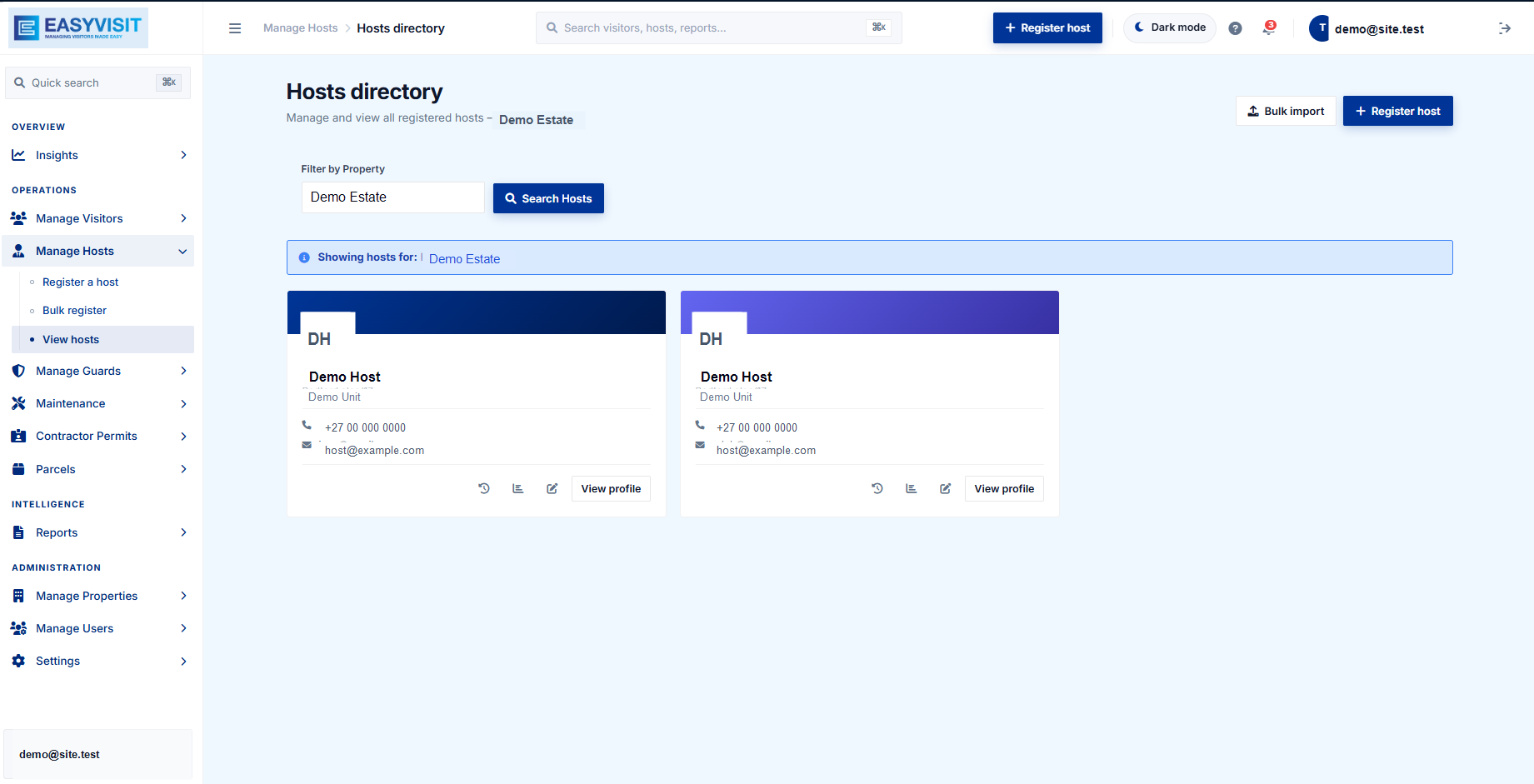This screenshot has width=1534, height=784.
Task: Click the Manage Properties building icon
Action: 18,596
